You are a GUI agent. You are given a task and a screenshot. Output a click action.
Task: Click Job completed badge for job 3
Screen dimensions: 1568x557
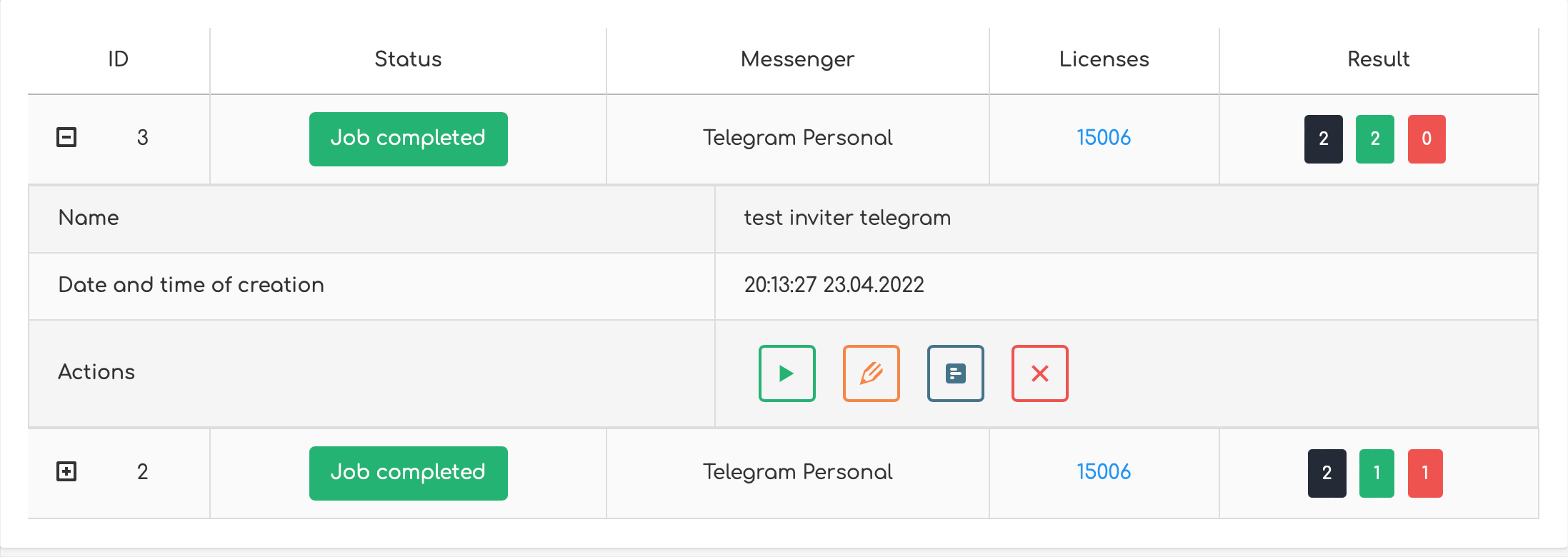click(x=408, y=139)
